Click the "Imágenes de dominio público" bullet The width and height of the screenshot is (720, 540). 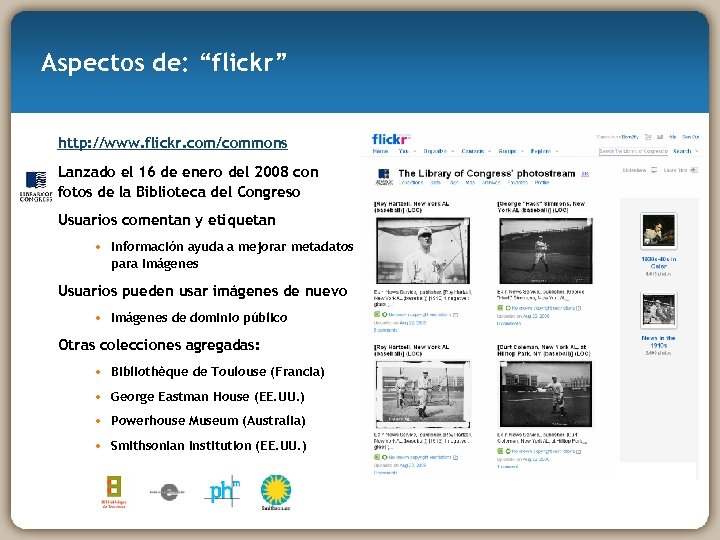[199, 317]
